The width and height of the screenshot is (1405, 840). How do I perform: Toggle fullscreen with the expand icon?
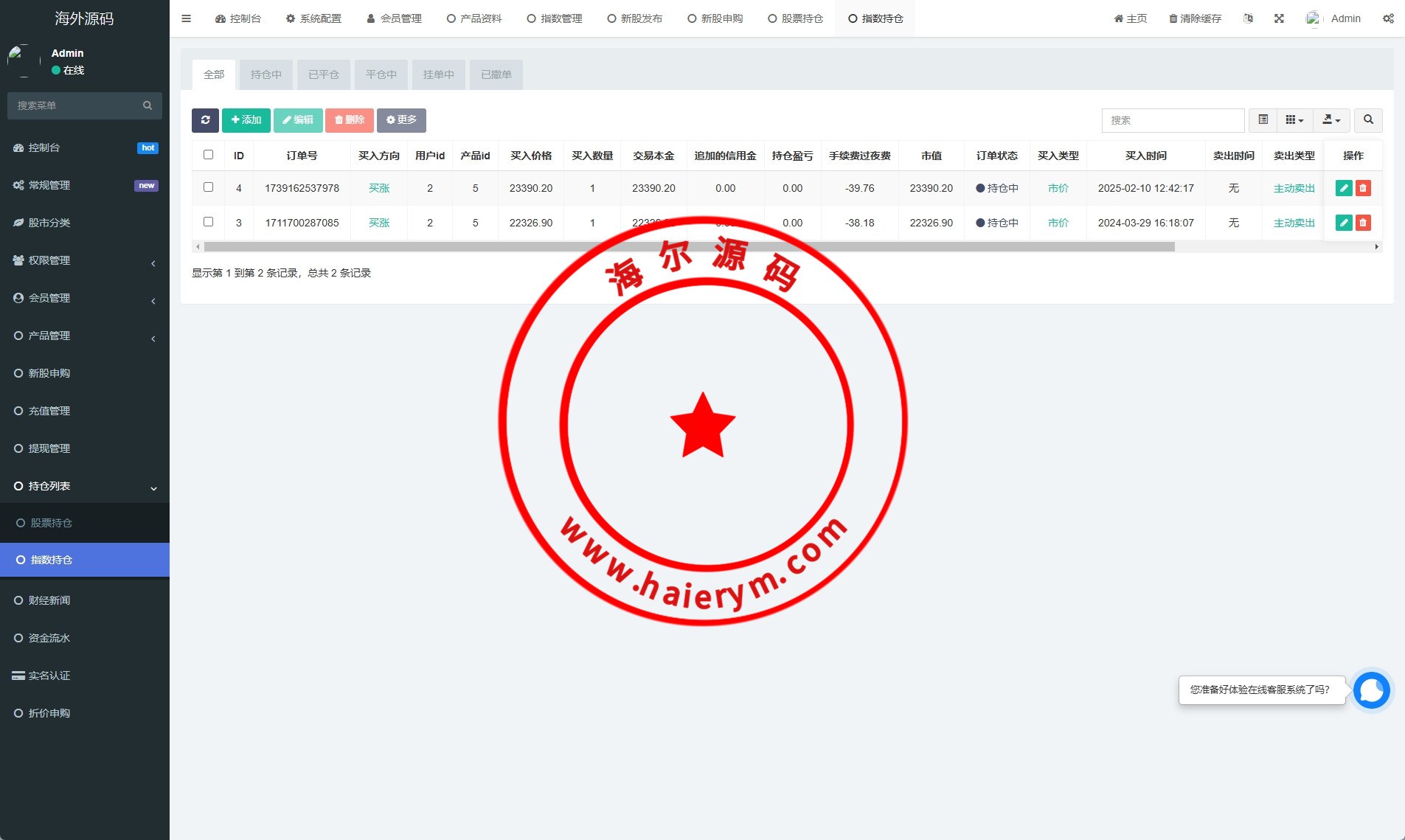[1279, 18]
